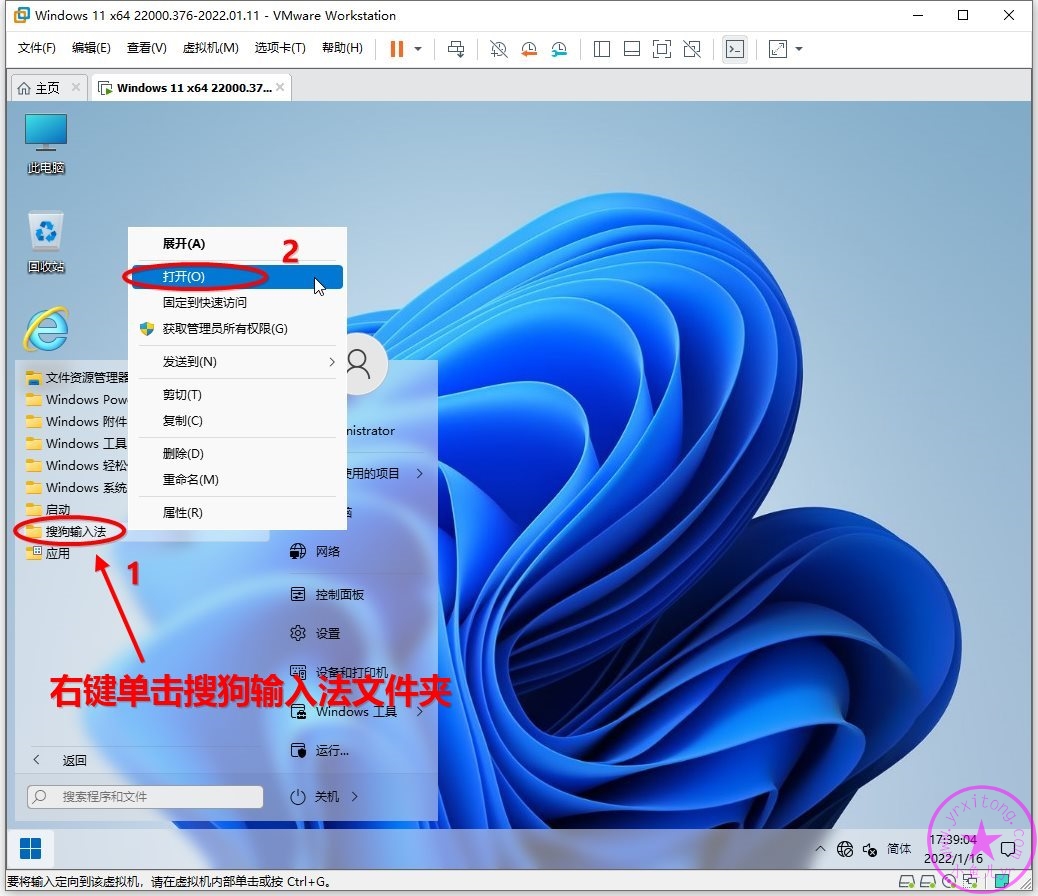Click the stretch guest display icon

point(778,49)
